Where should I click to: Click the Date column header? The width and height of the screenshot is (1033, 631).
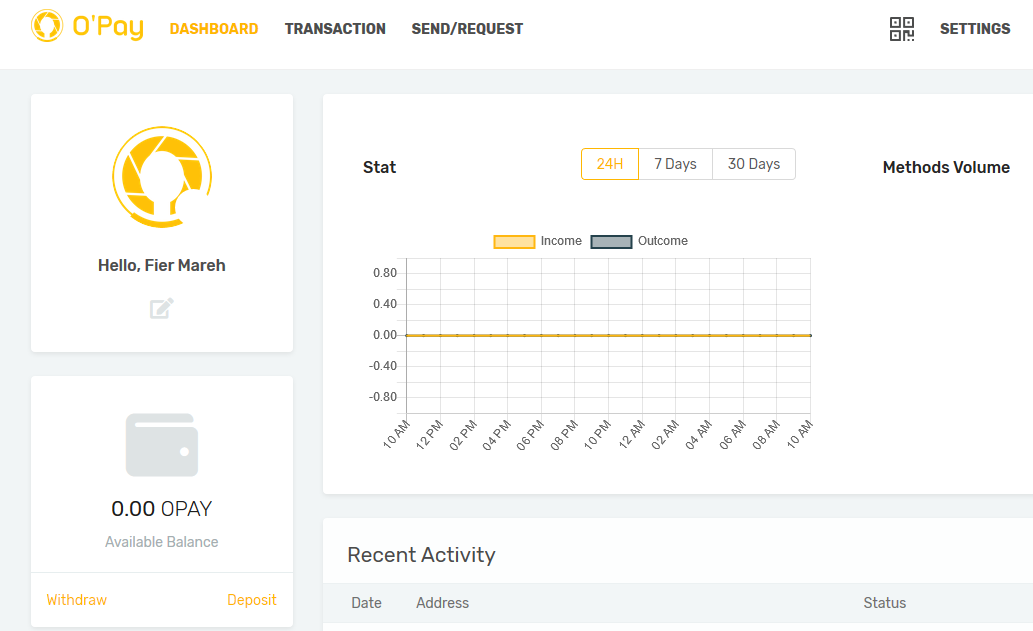click(366, 603)
